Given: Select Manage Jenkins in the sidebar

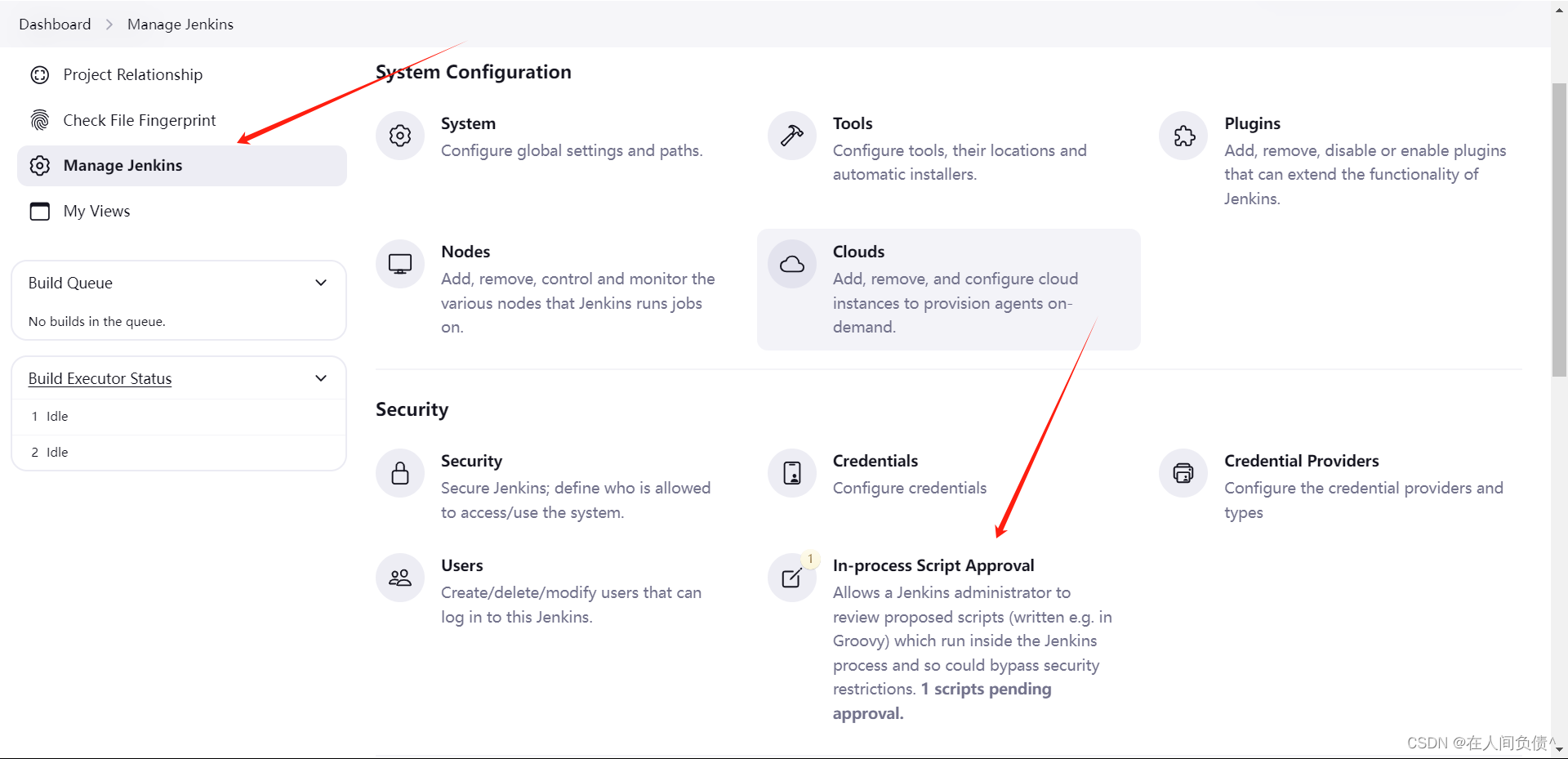Looking at the screenshot, I should 122,165.
